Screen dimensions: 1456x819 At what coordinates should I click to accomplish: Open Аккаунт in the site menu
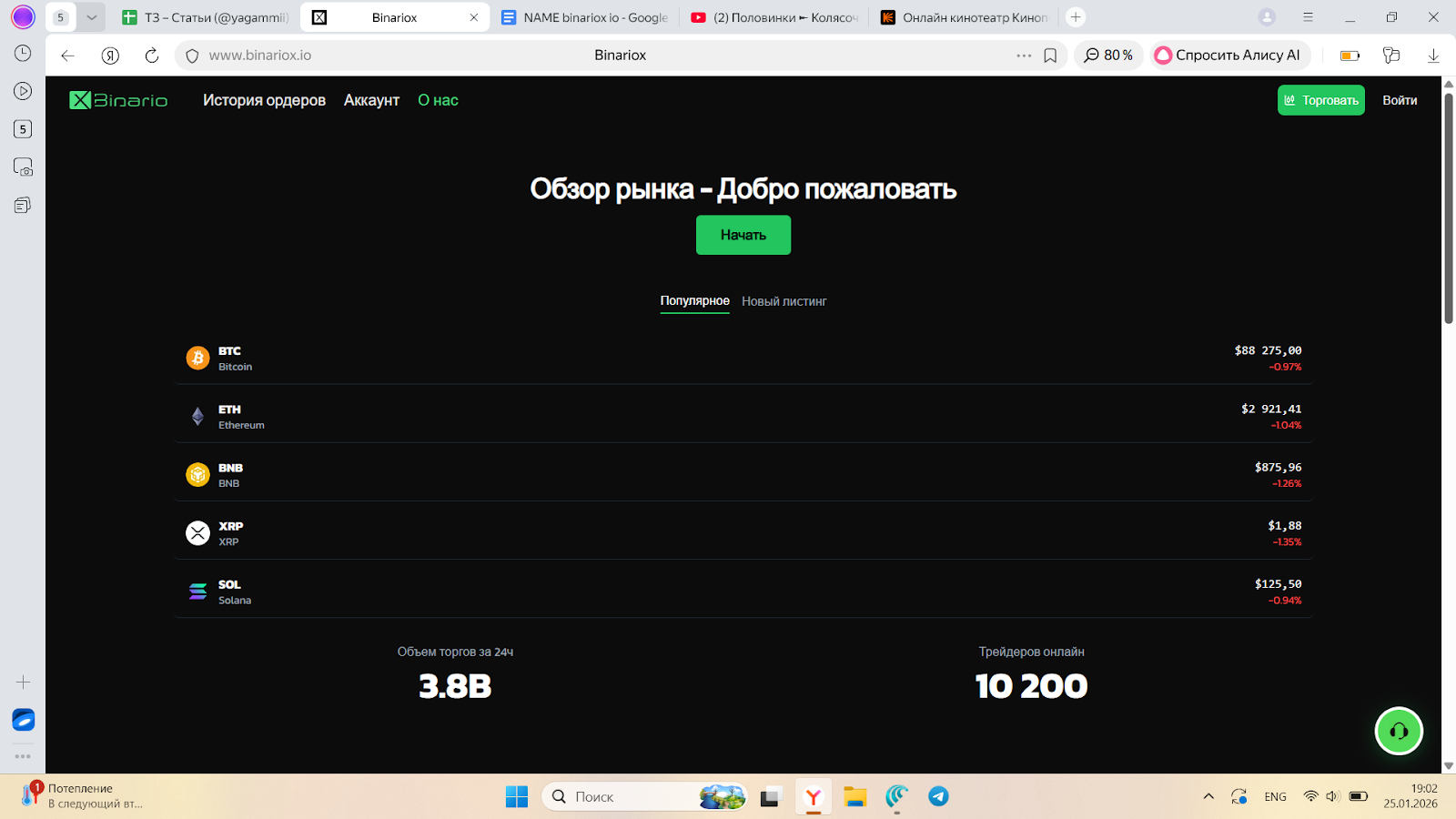point(371,100)
